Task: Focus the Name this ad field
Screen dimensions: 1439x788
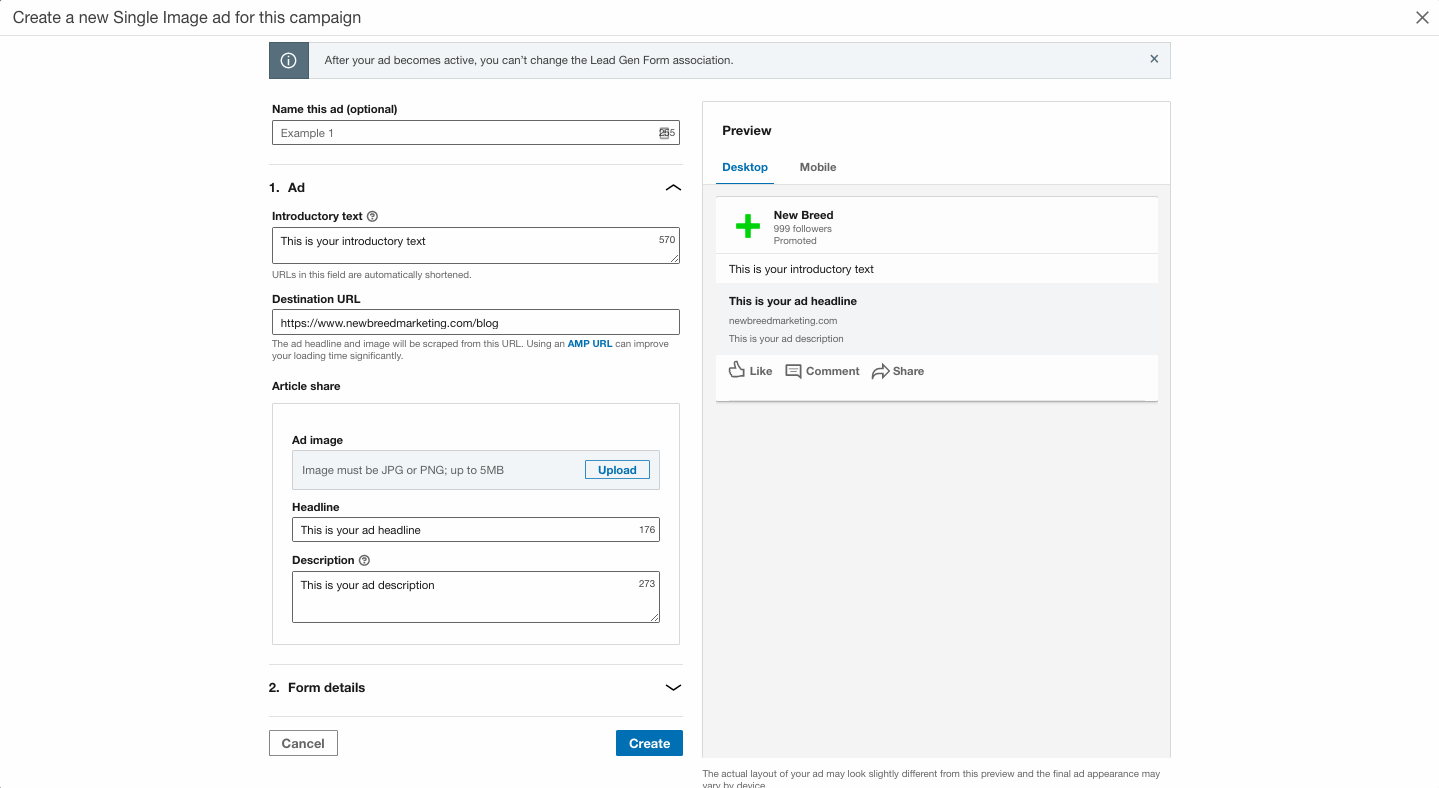Action: [465, 133]
